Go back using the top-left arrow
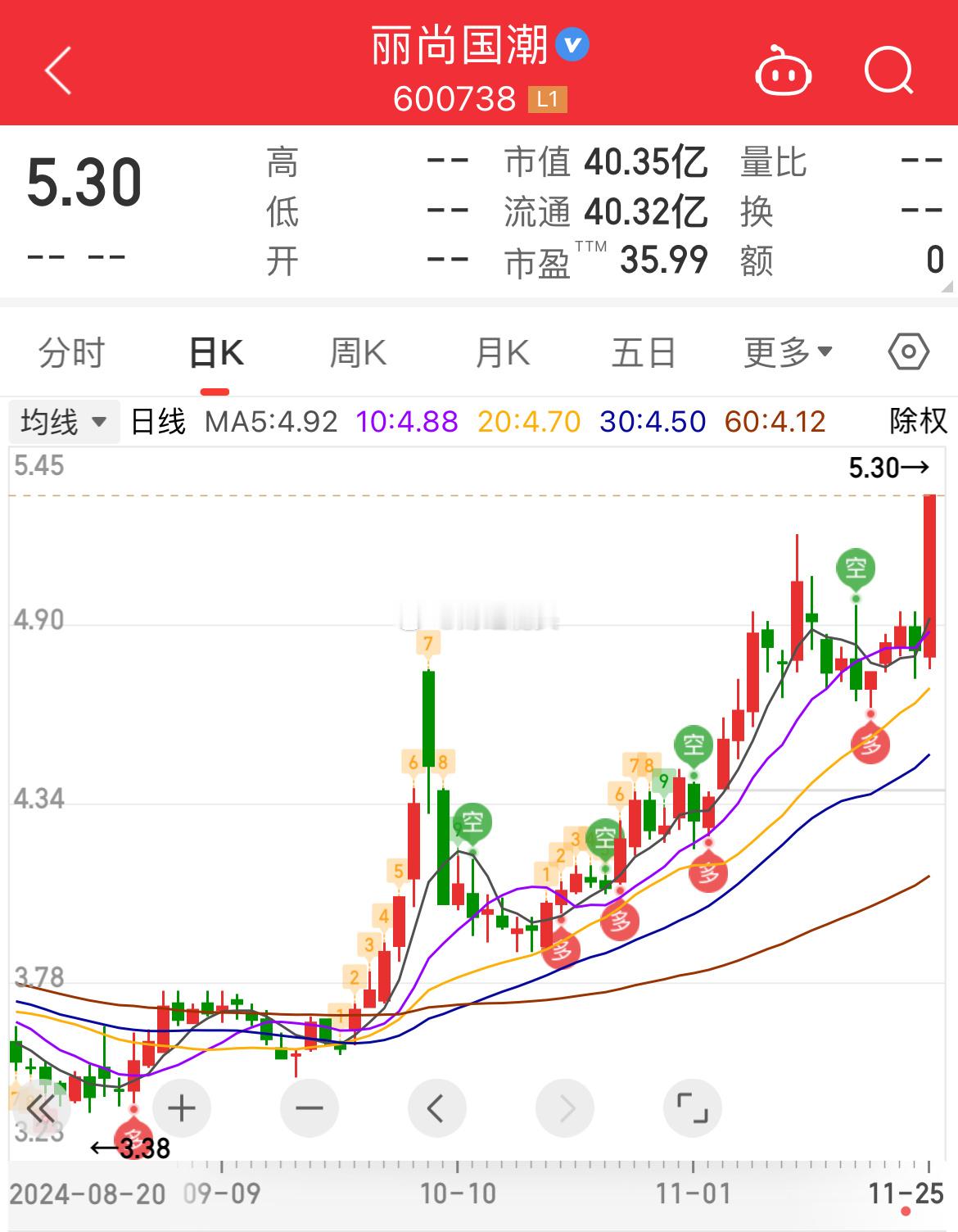 pyautogui.click(x=58, y=70)
